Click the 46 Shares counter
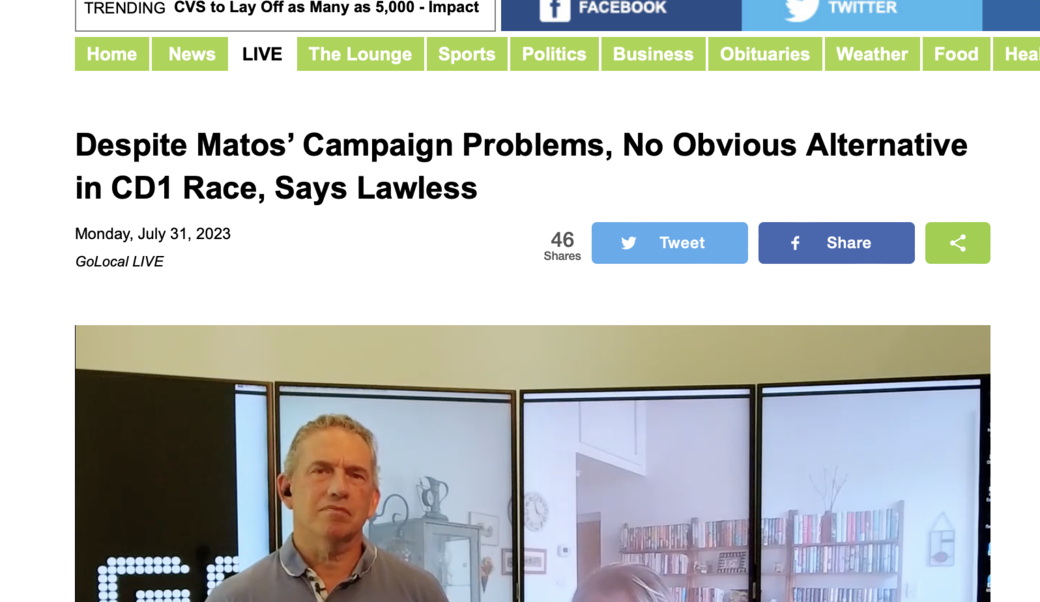Viewport: 1040px width, 602px height. click(562, 245)
